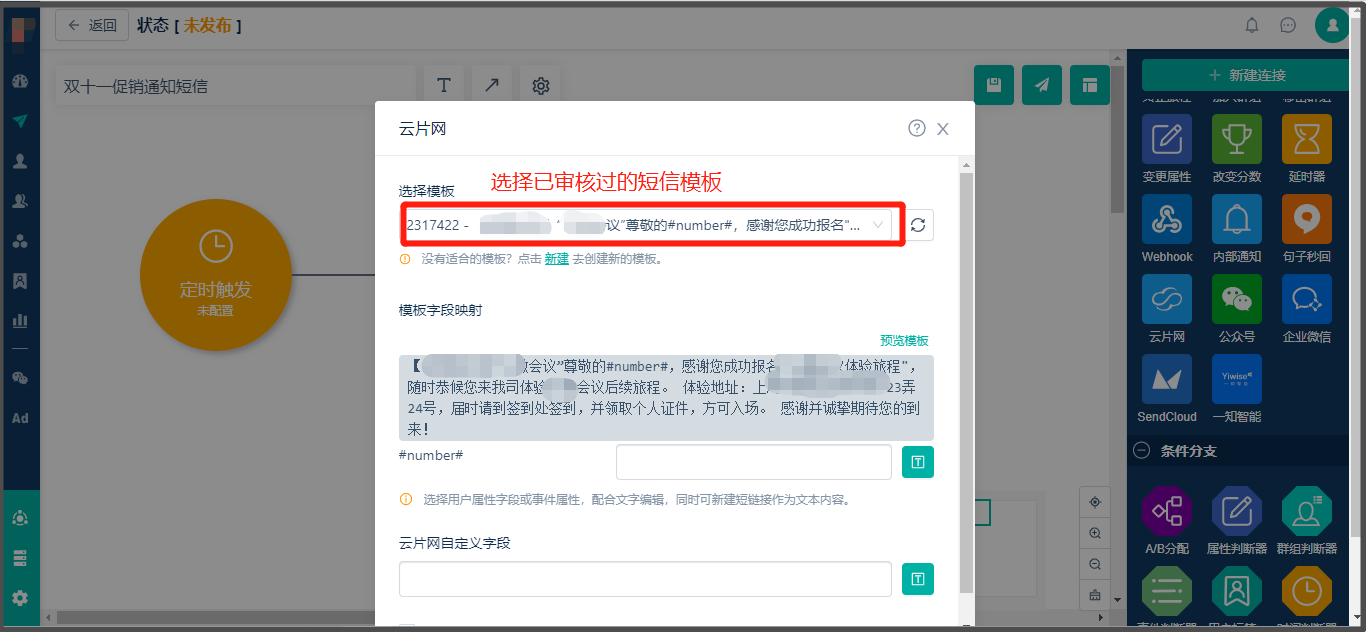Open the WeChat icon in left sidebar
This screenshot has width=1366, height=632.
[20, 378]
